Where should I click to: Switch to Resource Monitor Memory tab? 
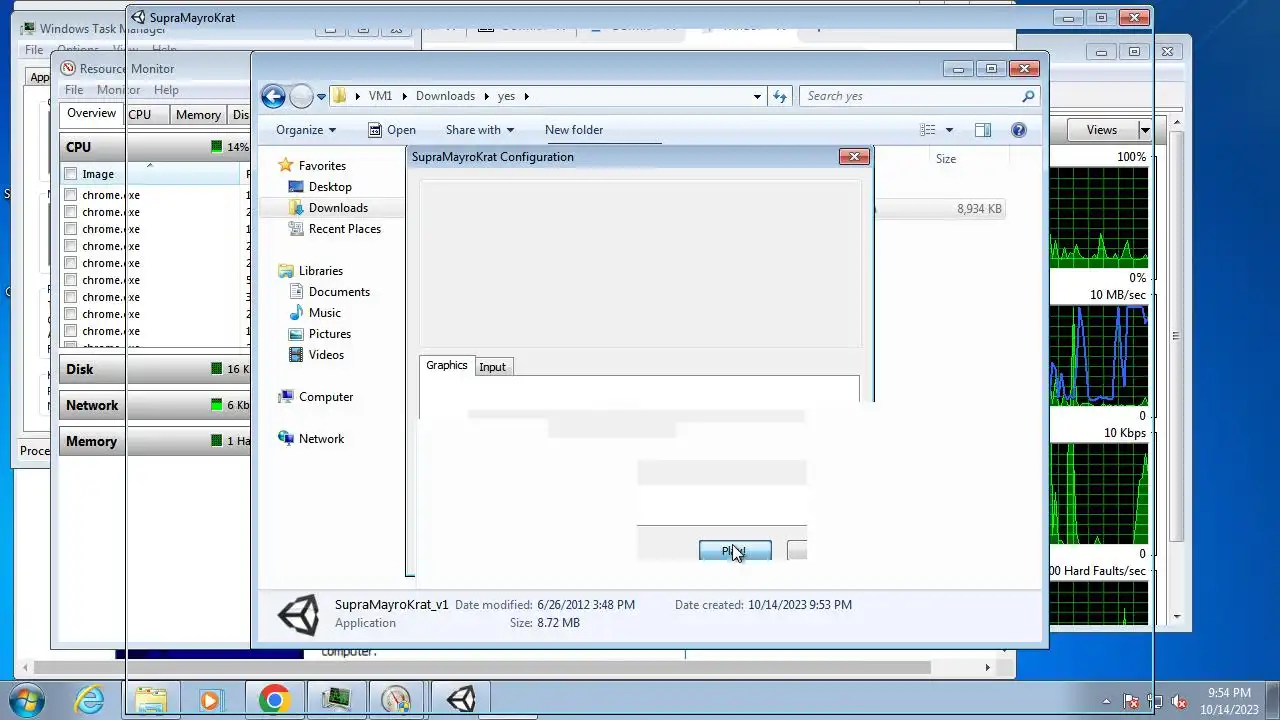click(198, 115)
